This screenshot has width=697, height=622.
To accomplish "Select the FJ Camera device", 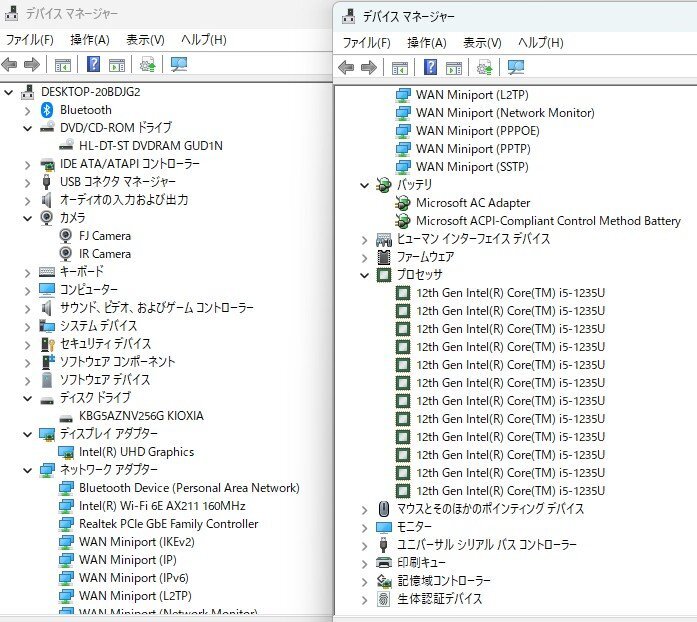I will point(105,236).
